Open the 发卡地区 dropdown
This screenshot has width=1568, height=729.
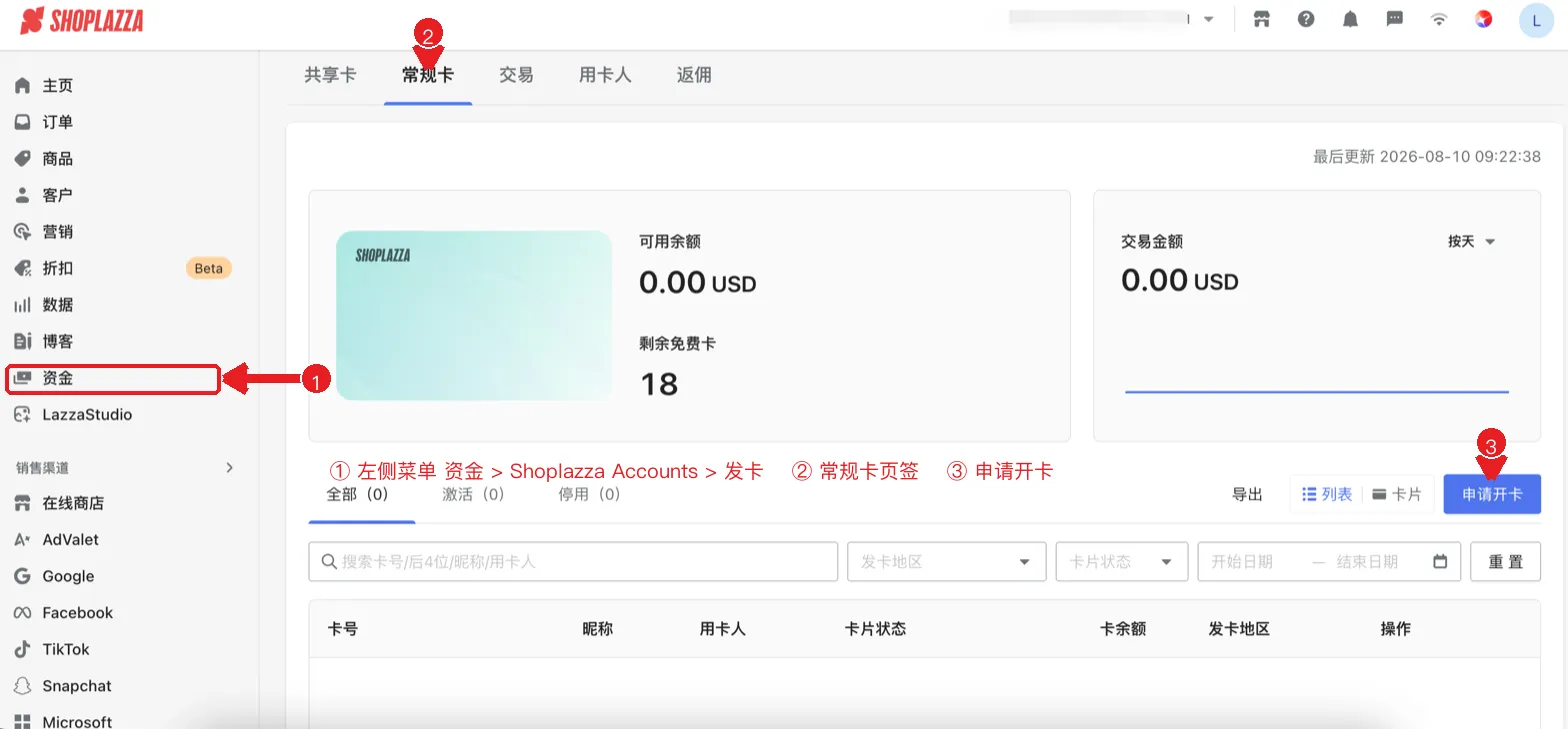tap(946, 562)
